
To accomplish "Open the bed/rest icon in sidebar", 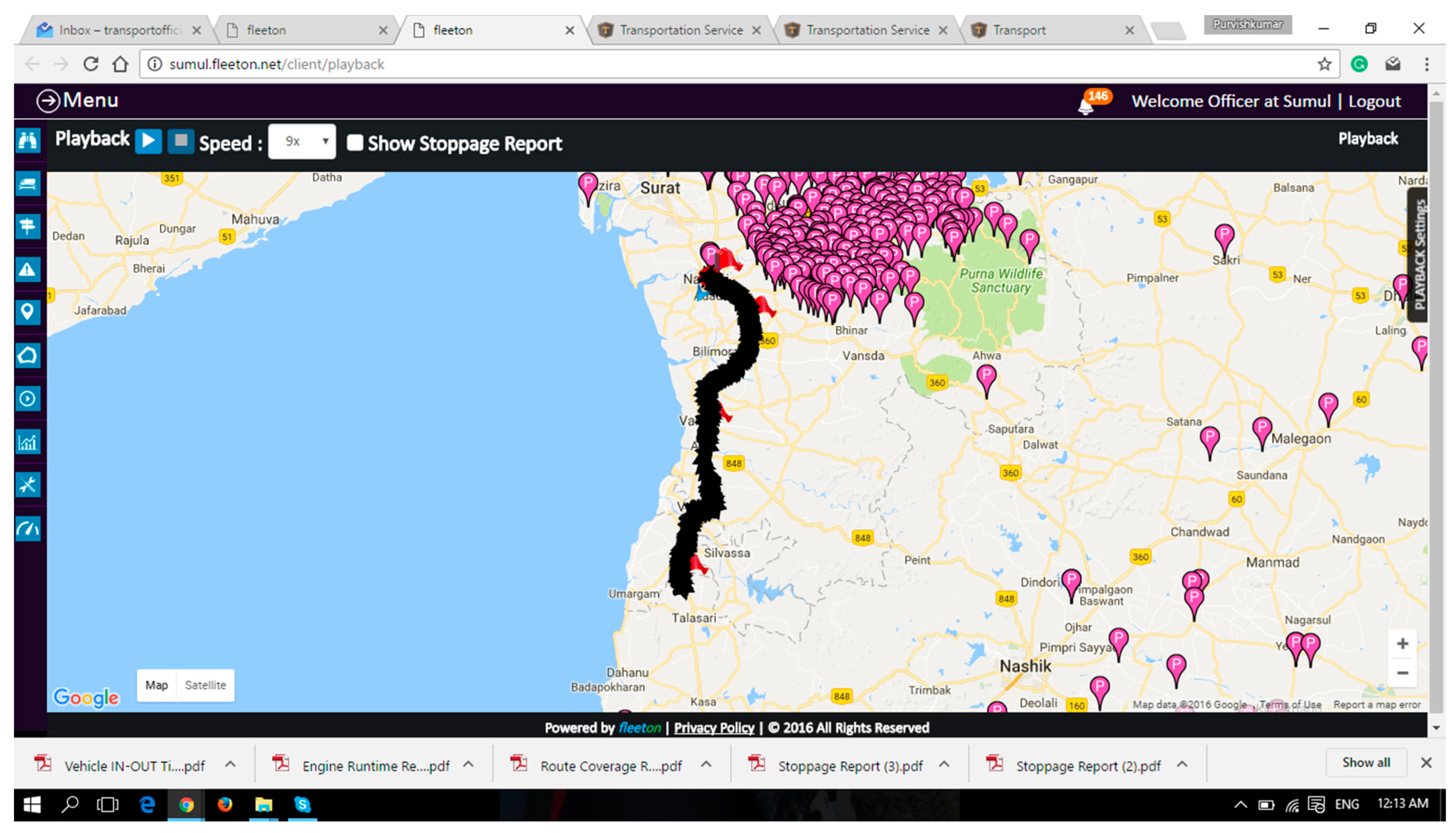I will coord(28,184).
